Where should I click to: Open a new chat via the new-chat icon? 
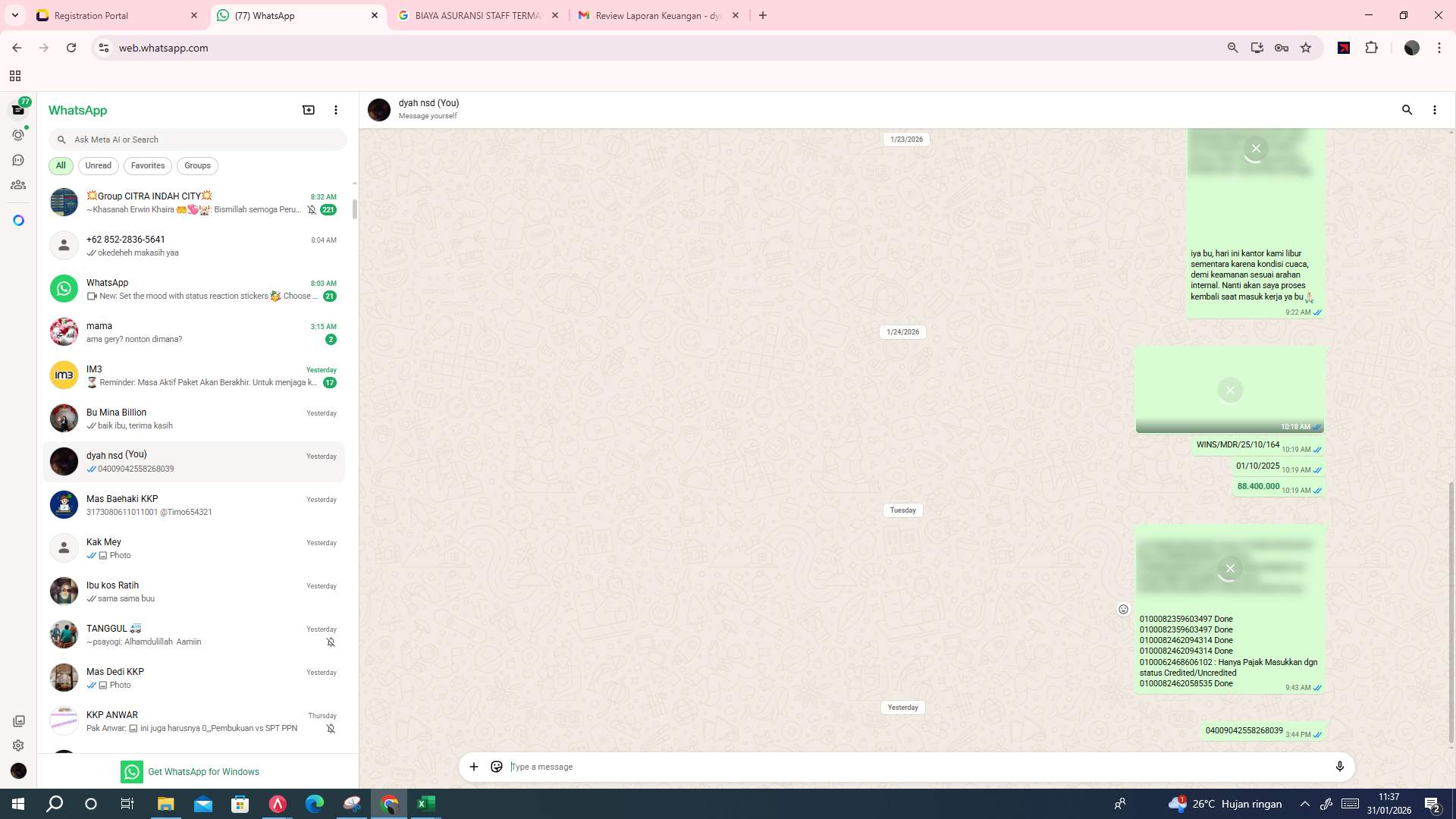(308, 110)
